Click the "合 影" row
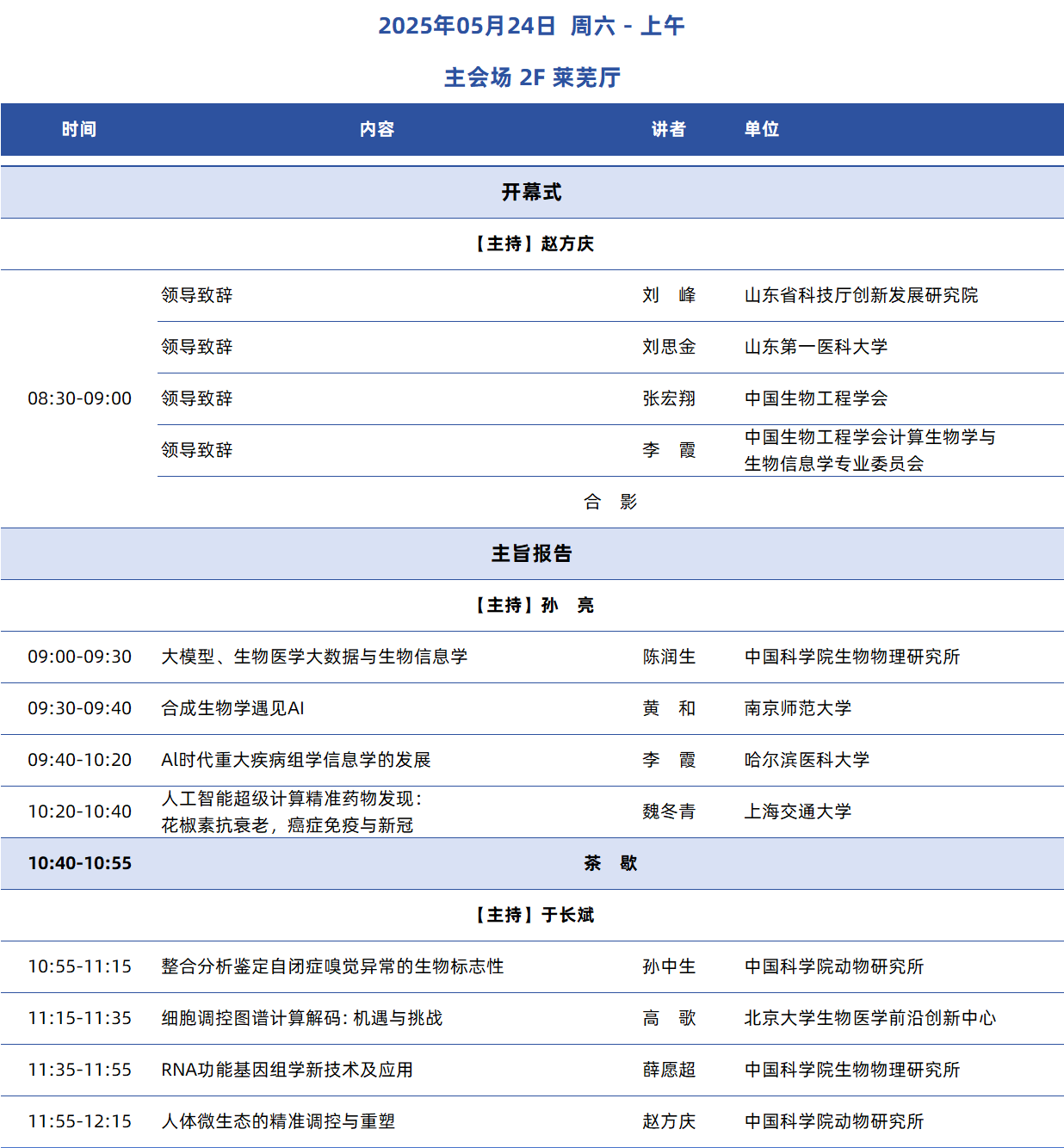This screenshot has width=1064, height=1148. 610,502
